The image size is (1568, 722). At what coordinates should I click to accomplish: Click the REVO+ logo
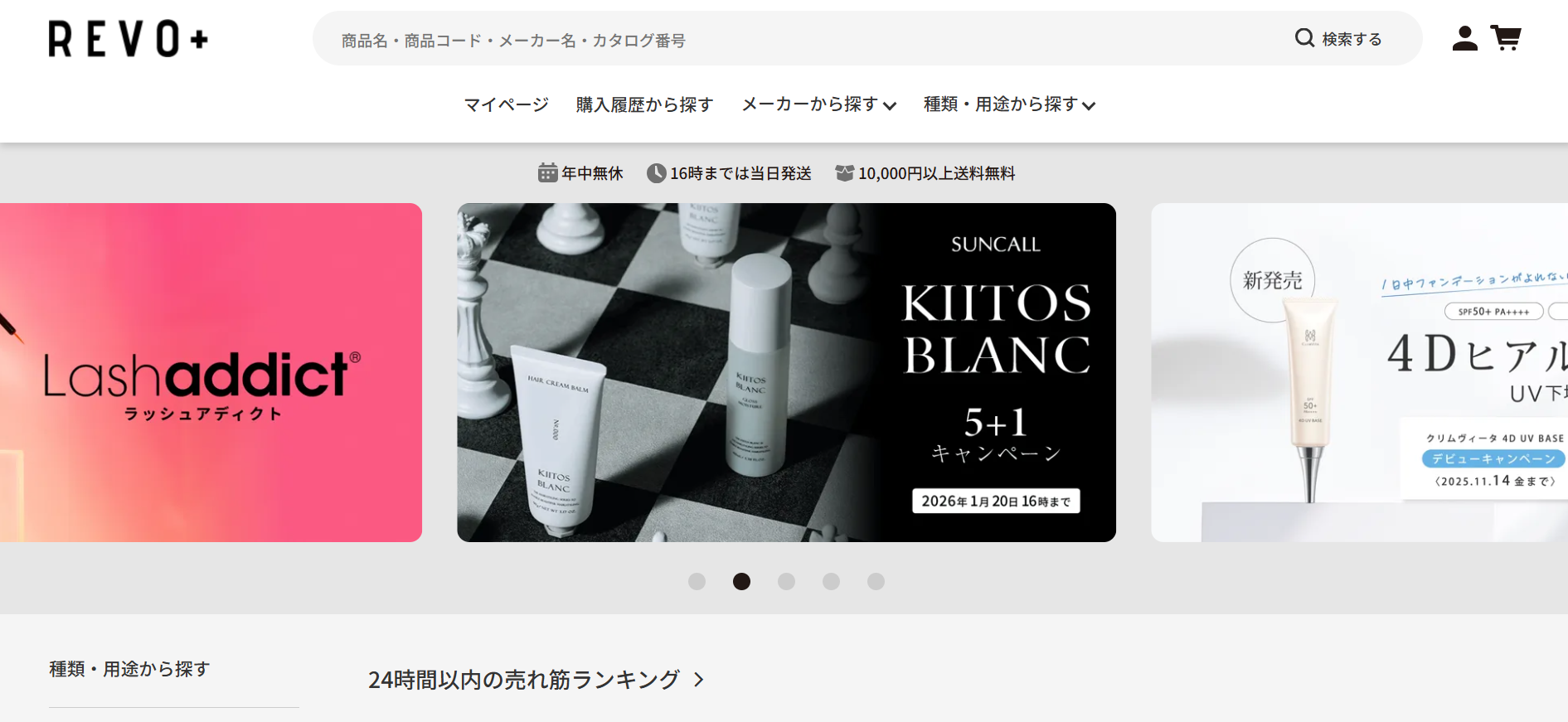[x=129, y=39]
